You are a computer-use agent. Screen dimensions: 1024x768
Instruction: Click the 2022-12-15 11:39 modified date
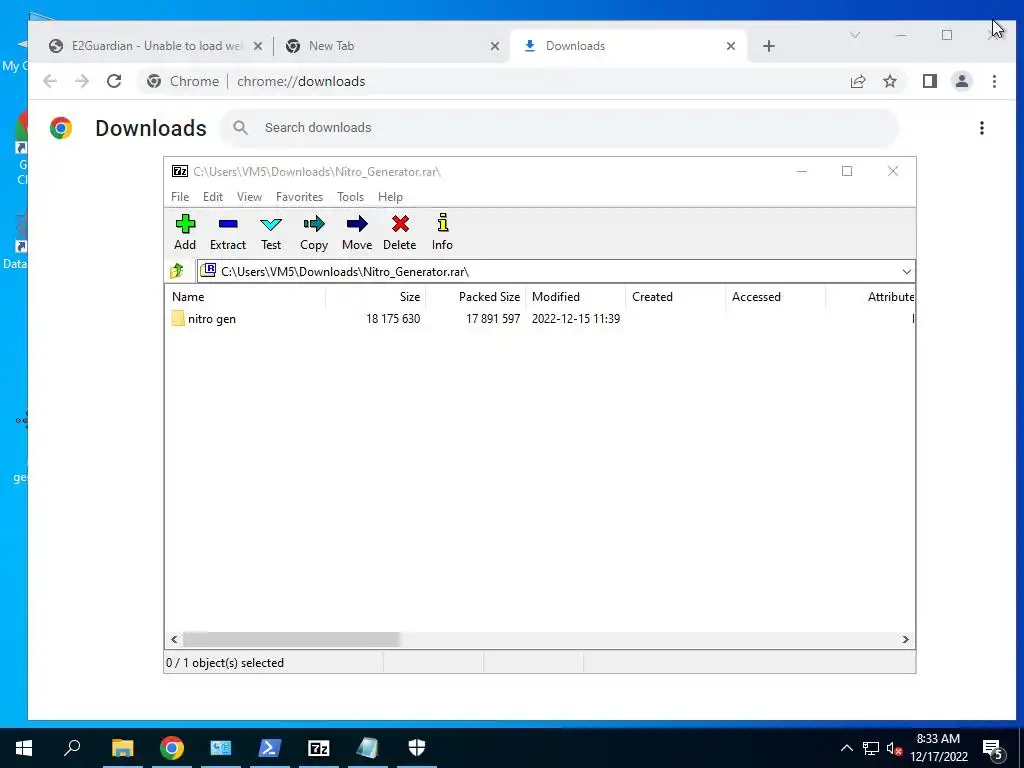(576, 319)
